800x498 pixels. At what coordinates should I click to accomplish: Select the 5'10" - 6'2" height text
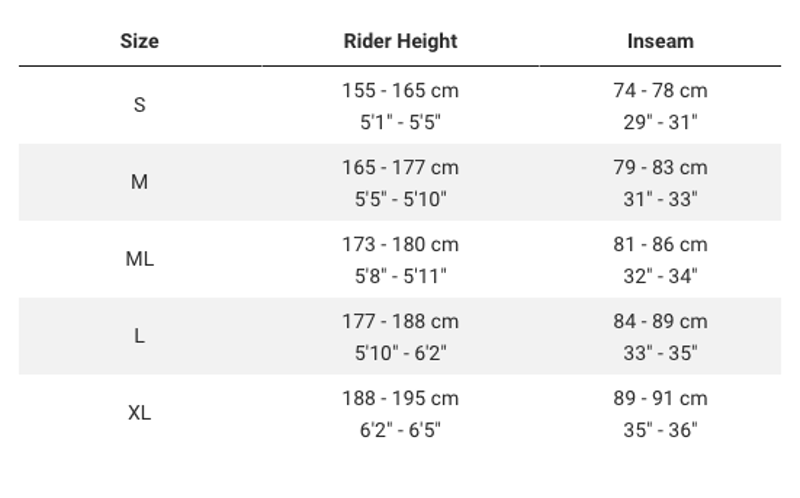pyautogui.click(x=400, y=353)
